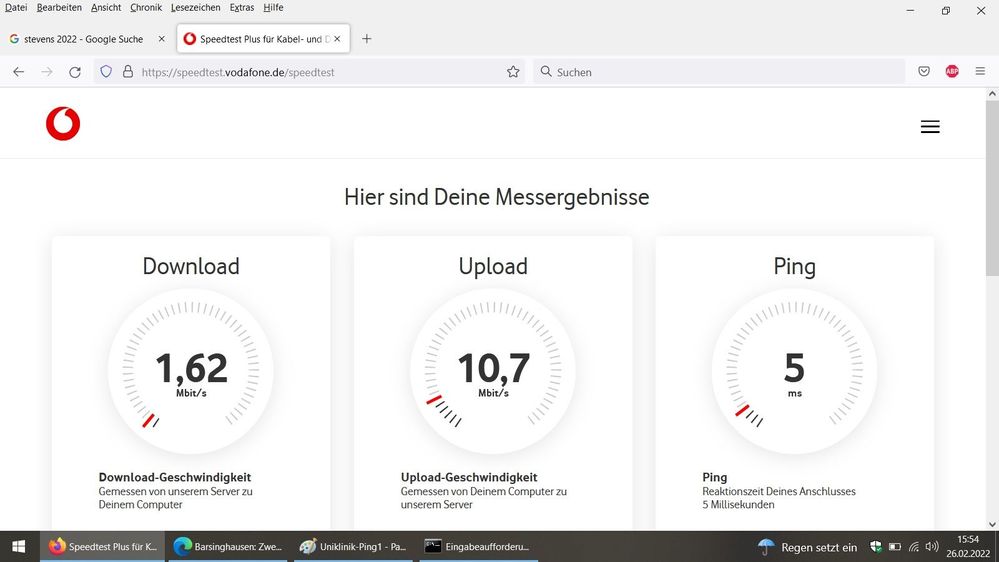This screenshot has height=562, width=999.
Task: Click the Download gauge showing 1,62
Action: [191, 371]
